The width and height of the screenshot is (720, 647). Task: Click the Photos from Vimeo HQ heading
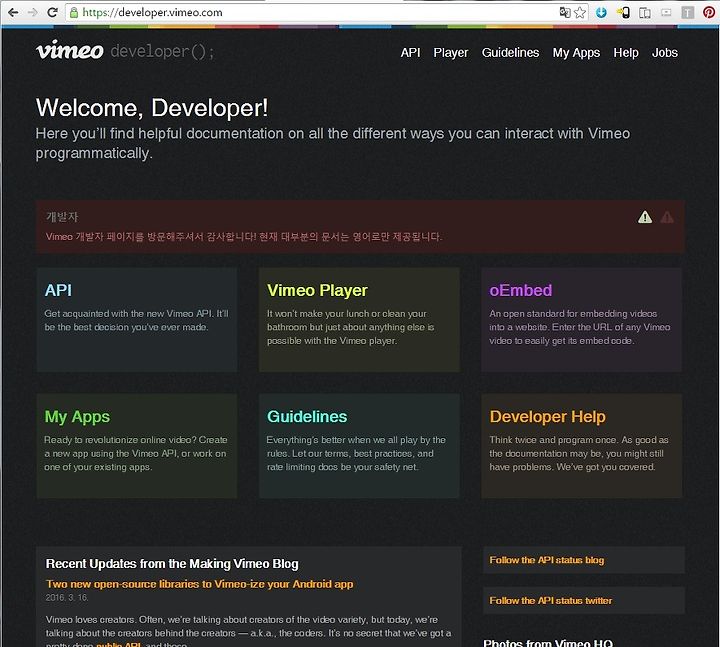[548, 642]
